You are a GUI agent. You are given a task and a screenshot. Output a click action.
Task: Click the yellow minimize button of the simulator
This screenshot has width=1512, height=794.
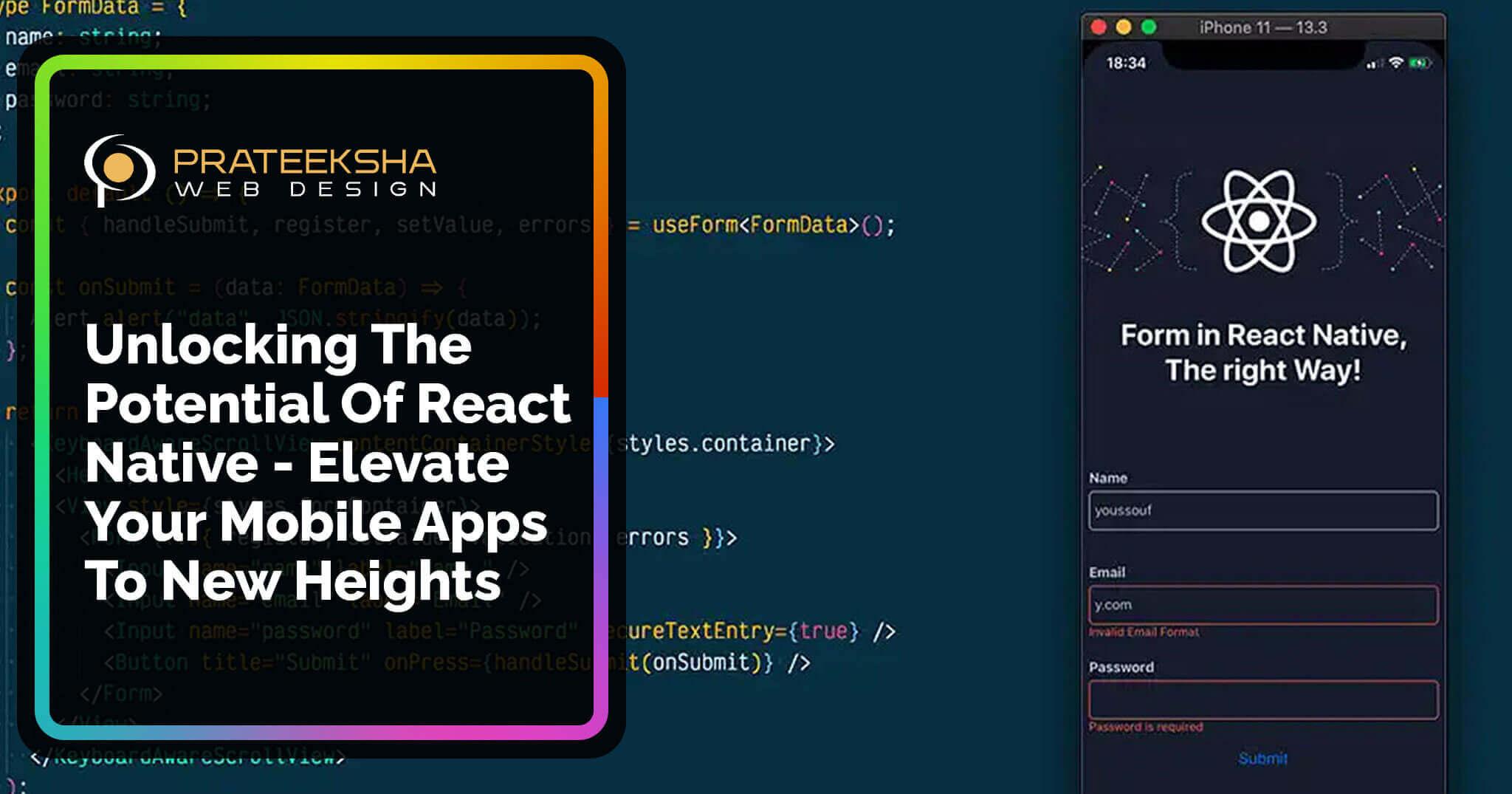click(1124, 27)
